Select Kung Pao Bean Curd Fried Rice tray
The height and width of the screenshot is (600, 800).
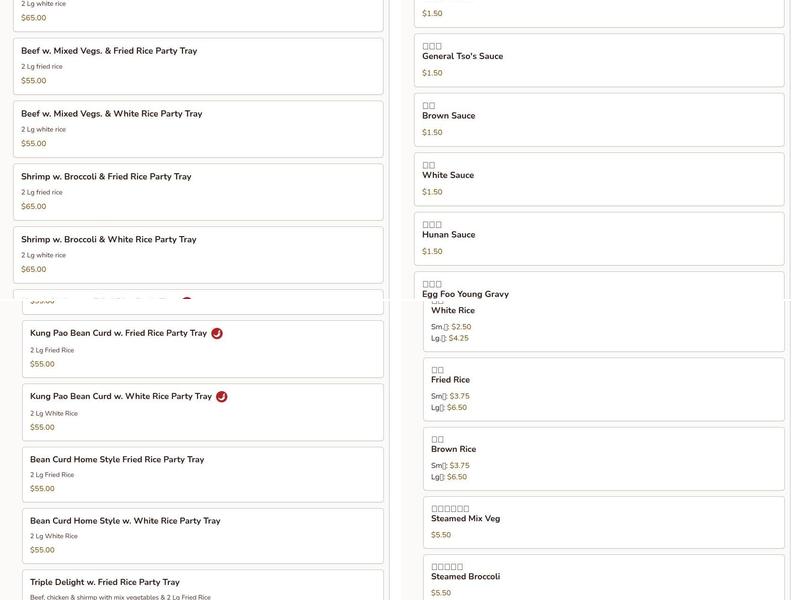point(202,349)
